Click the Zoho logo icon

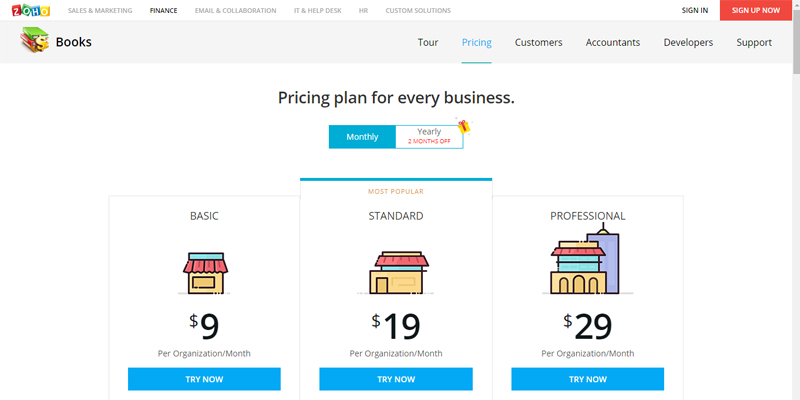coord(31,10)
